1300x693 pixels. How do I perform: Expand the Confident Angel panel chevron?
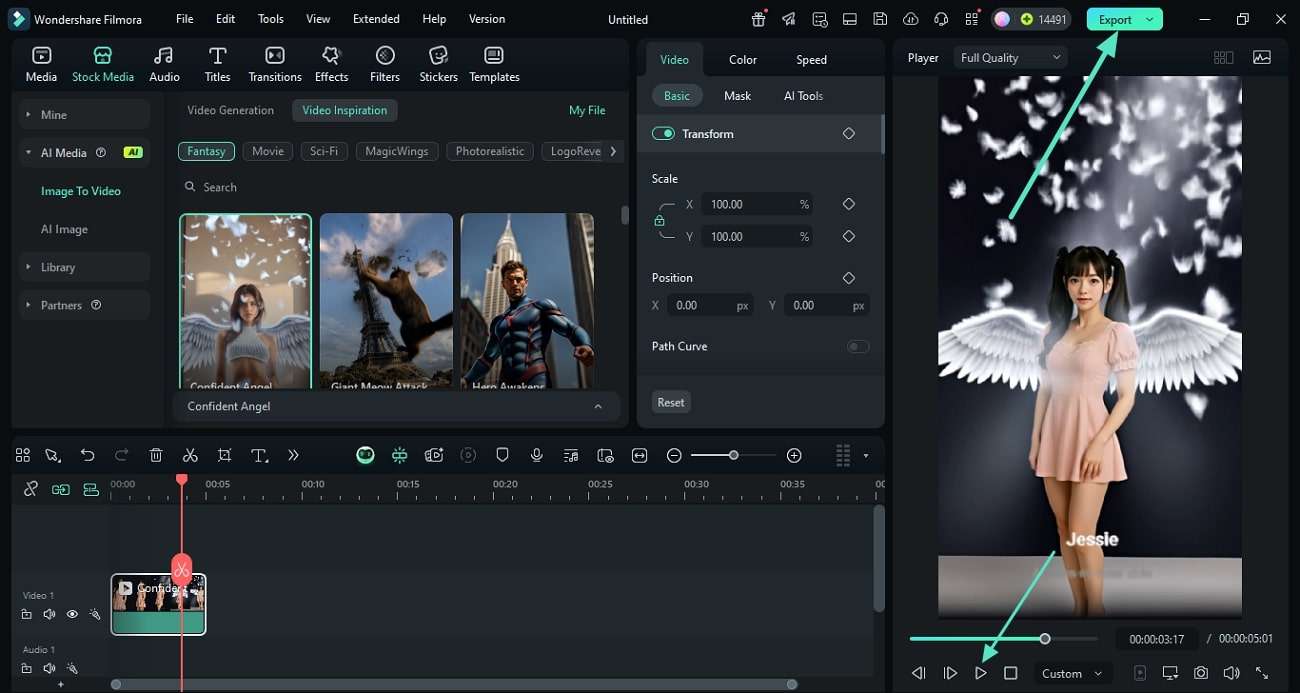coord(598,406)
